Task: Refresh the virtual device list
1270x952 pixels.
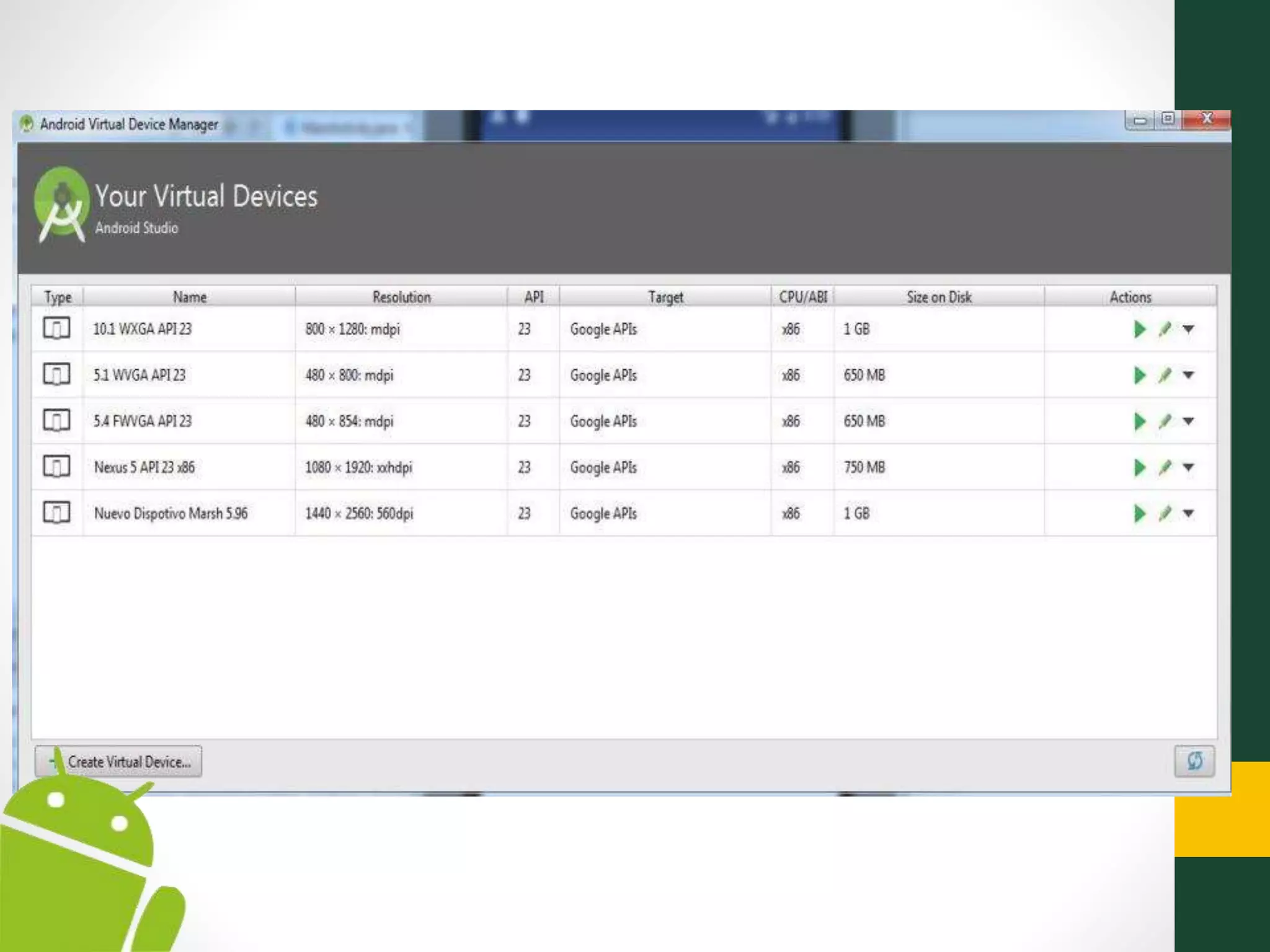Action: [1194, 760]
